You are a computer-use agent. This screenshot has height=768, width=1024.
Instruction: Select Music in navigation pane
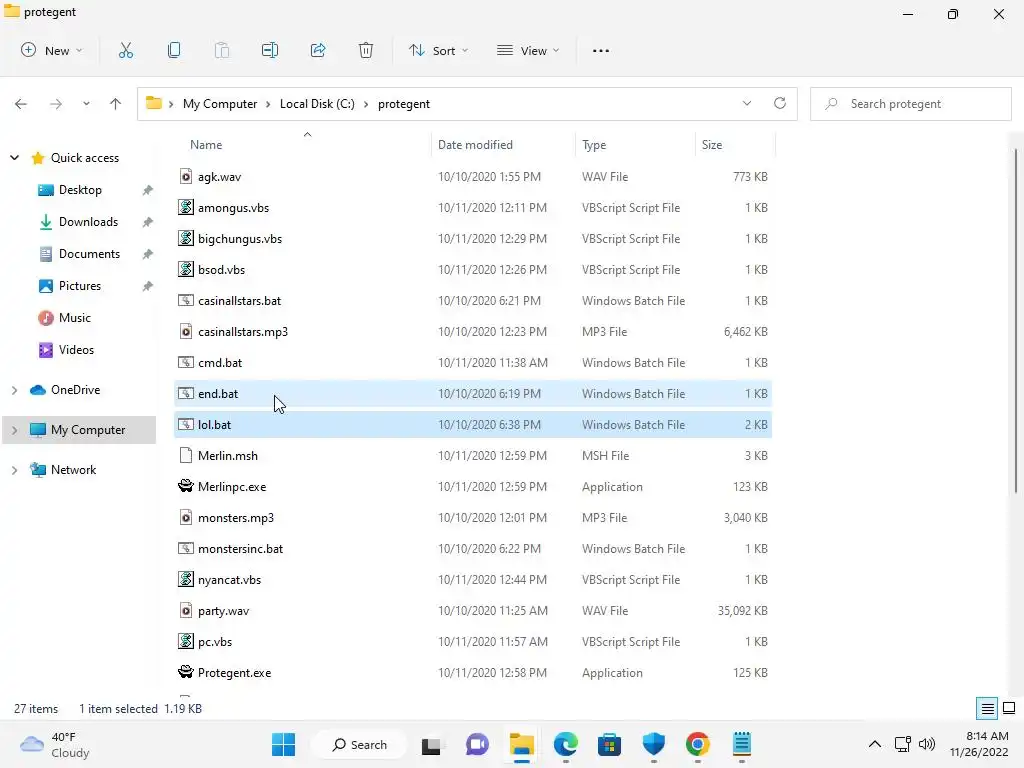[x=74, y=318]
